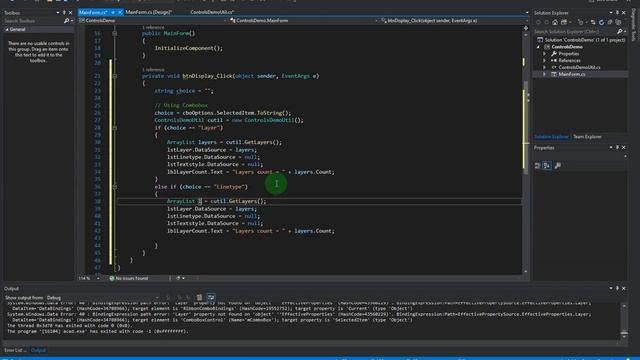Click Property Pages wrench icon in Properties panel

coord(558,165)
